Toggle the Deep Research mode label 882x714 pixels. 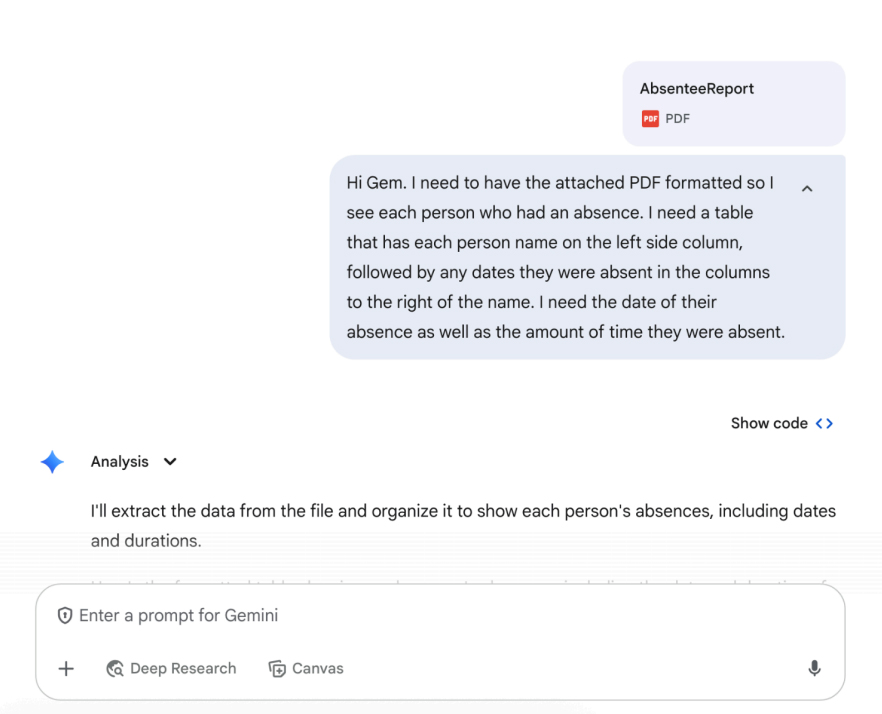click(183, 668)
